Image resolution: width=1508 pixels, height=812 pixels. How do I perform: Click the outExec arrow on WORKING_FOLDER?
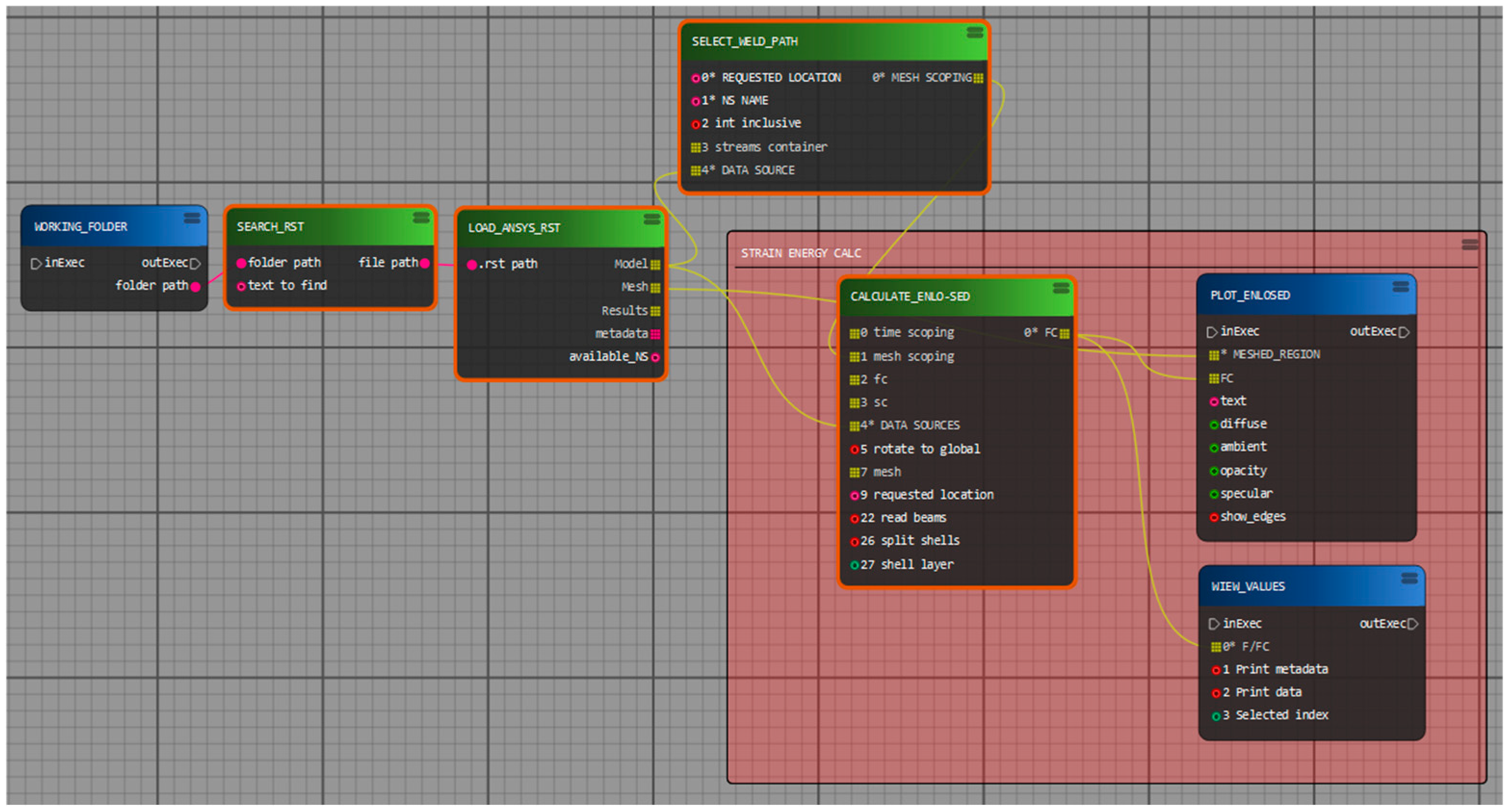click(195, 263)
